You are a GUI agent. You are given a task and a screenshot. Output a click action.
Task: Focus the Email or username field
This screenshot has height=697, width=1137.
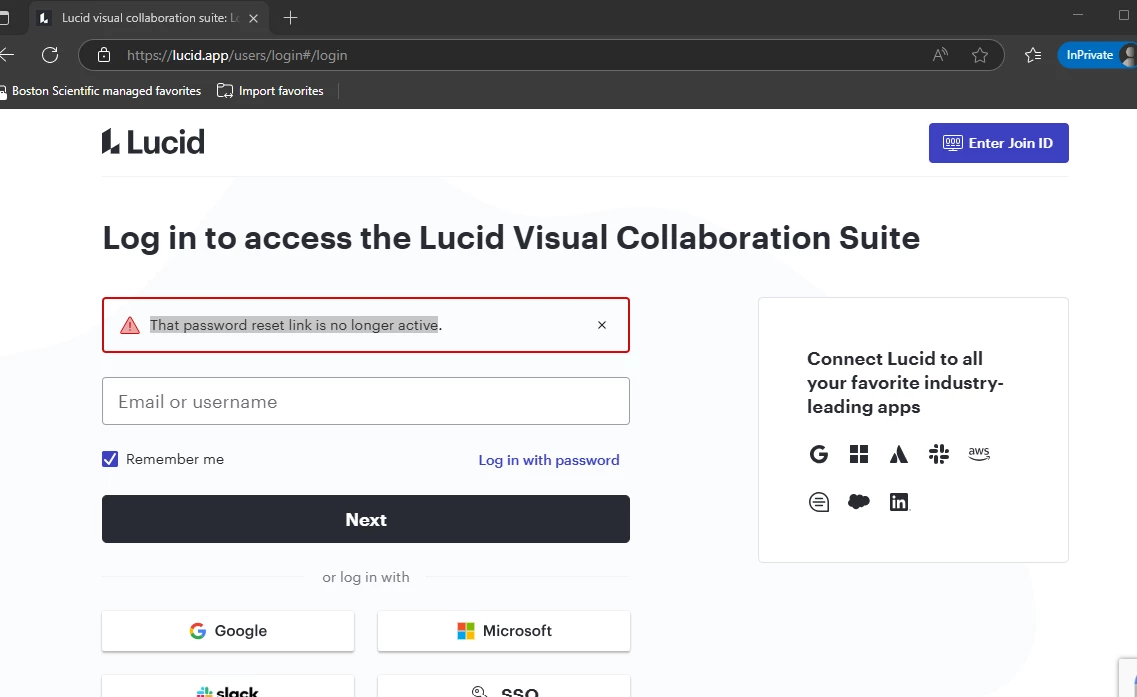click(365, 401)
